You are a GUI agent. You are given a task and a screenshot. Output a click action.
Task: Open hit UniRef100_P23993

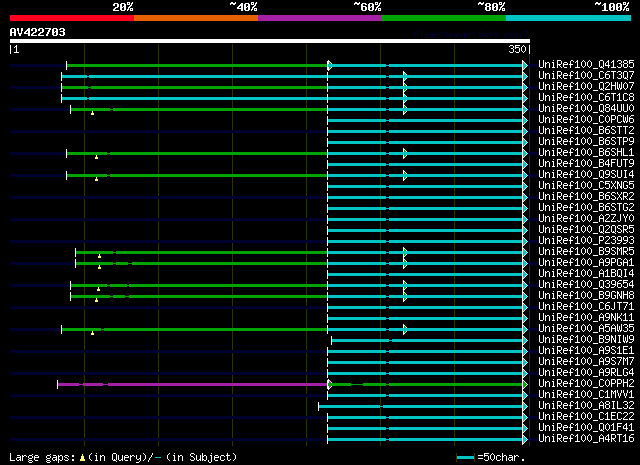(586, 241)
